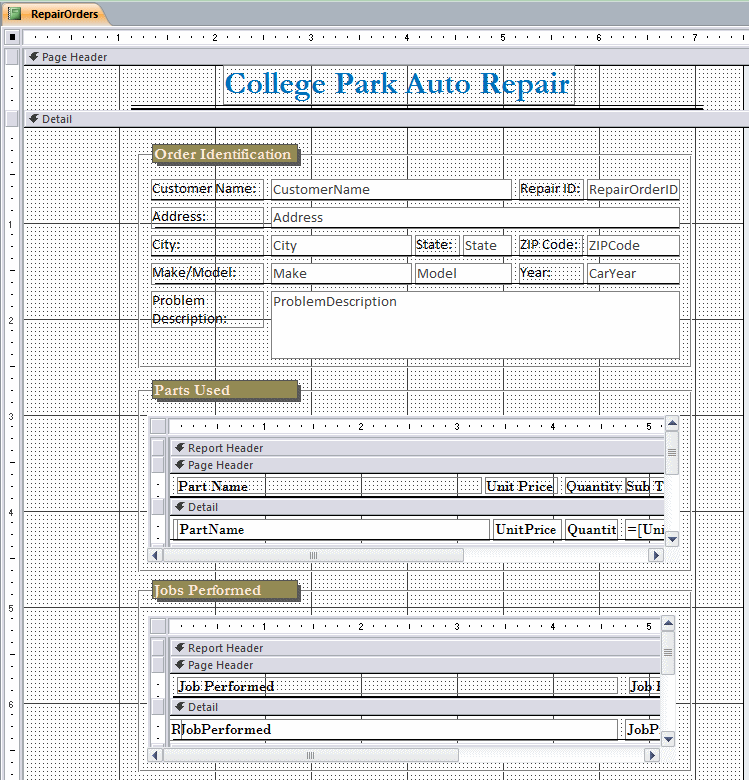Select the Year: label
749x780 pixels.
click(551, 273)
